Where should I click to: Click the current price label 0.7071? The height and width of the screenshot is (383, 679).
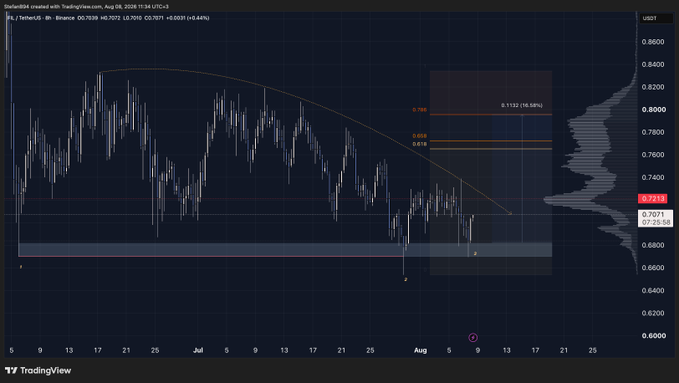653,214
